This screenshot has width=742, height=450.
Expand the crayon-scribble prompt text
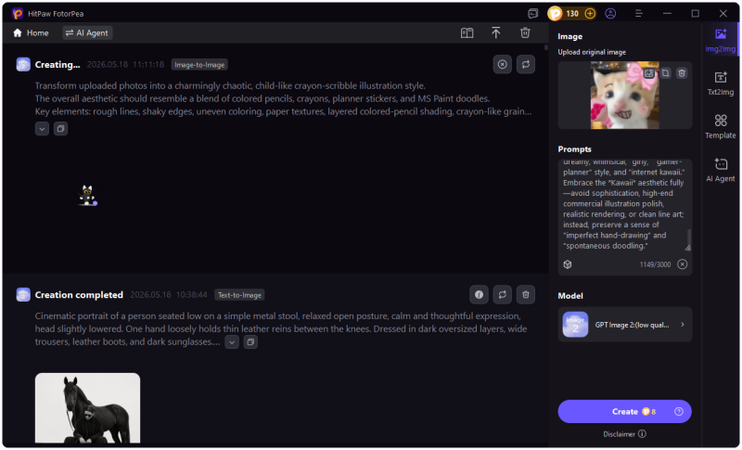tap(42, 129)
